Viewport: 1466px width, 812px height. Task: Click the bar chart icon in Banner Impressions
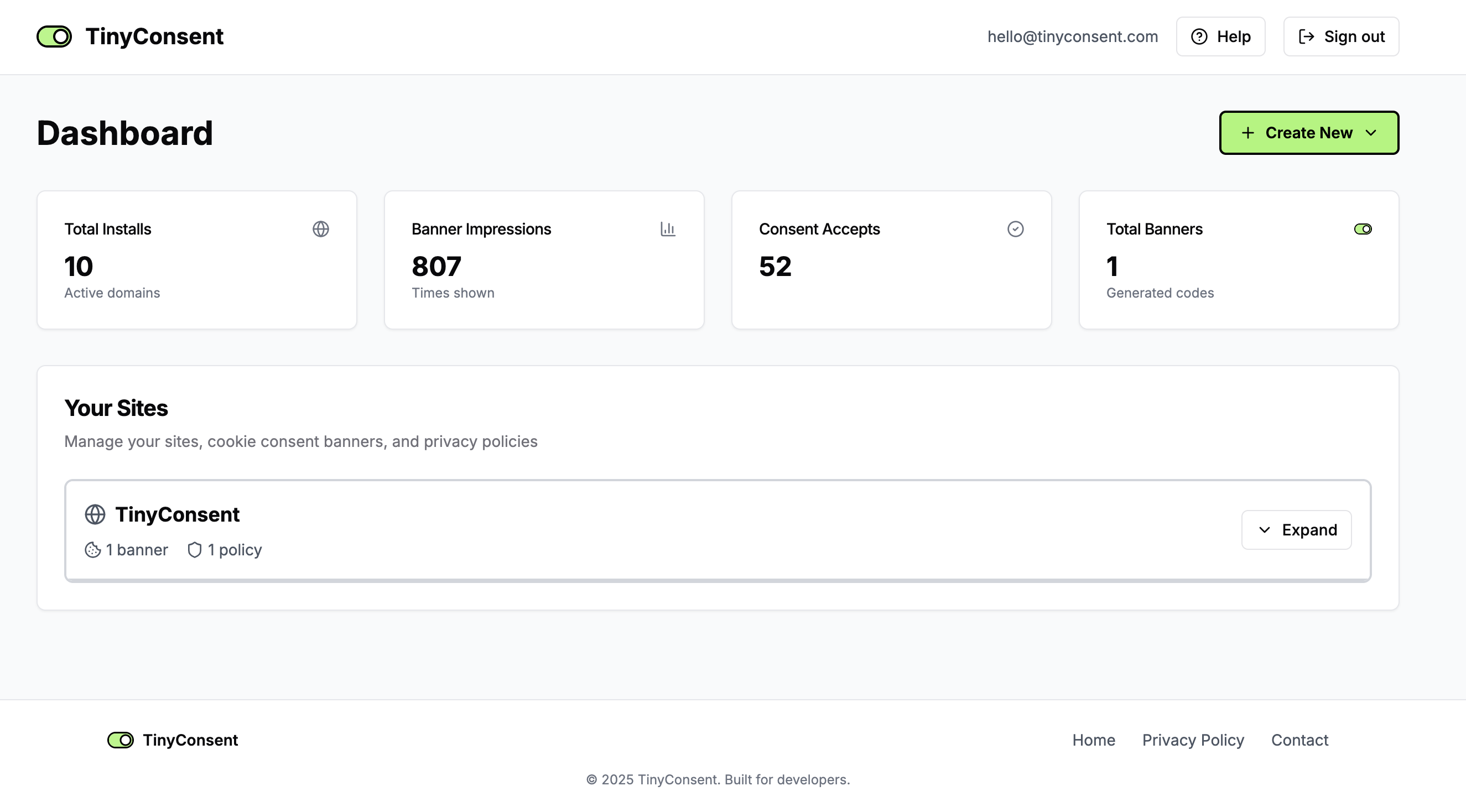[668, 229]
